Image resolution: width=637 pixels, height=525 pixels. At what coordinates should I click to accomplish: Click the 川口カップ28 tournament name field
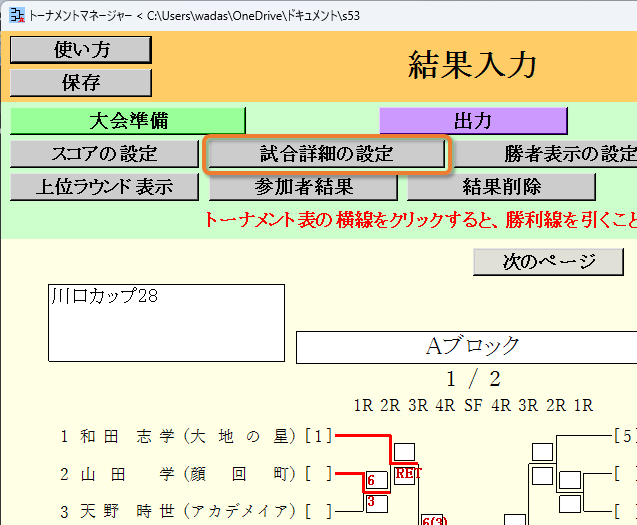point(167,323)
